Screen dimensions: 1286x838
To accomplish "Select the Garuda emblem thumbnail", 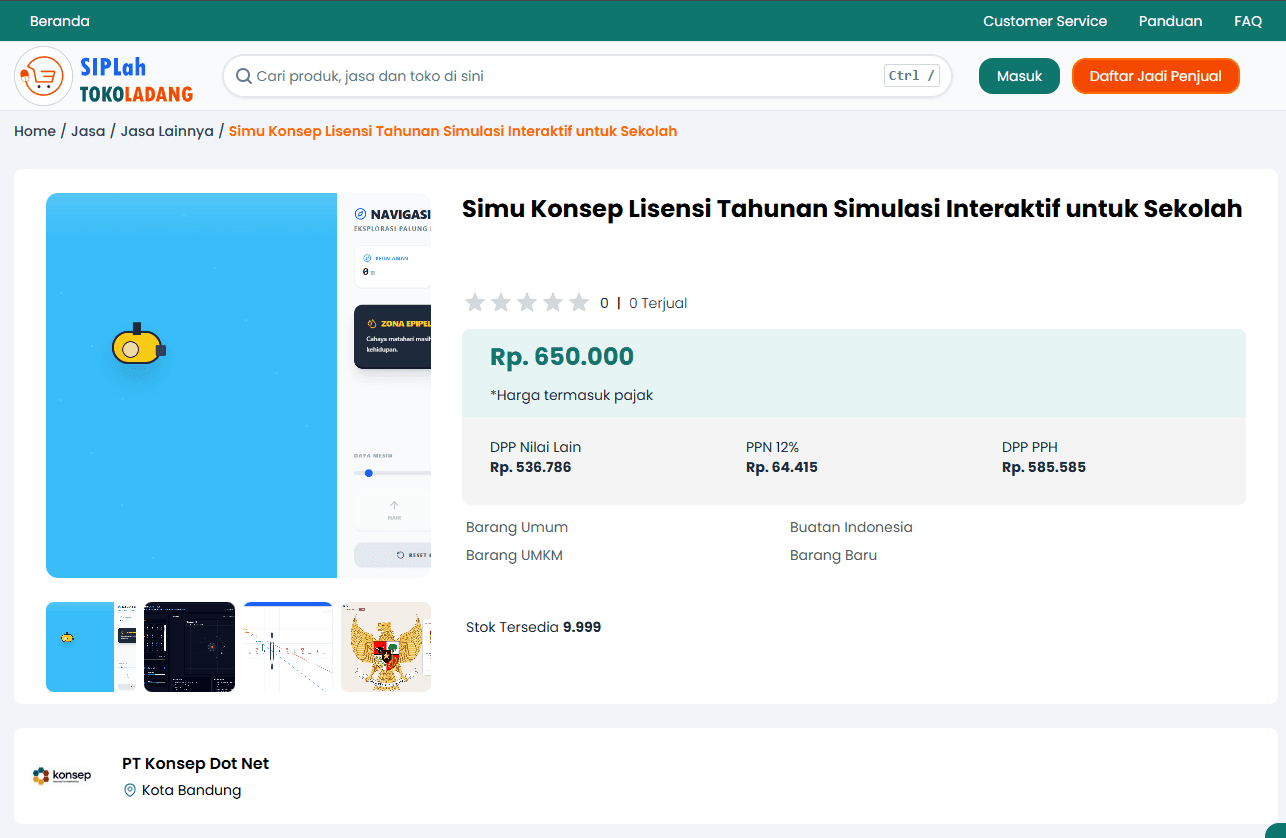I will click(385, 647).
